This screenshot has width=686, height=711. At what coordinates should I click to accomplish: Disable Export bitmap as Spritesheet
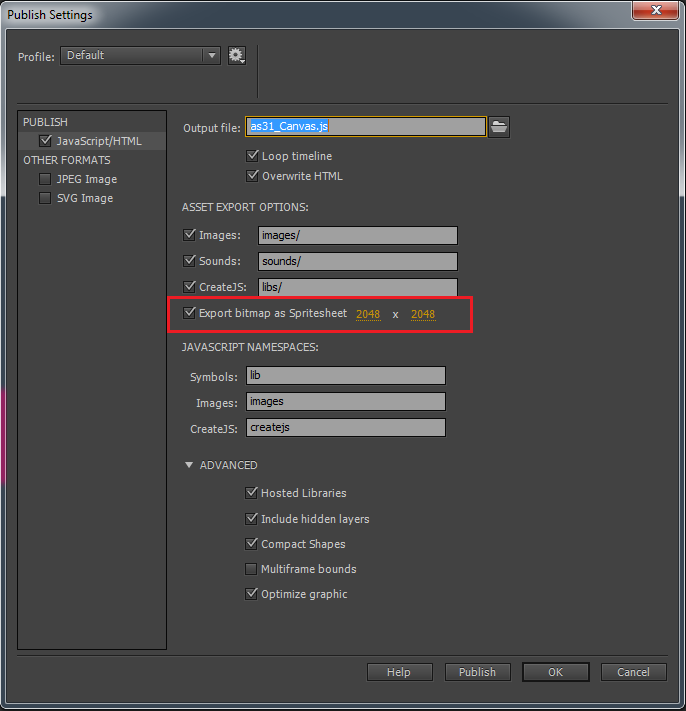pyautogui.click(x=189, y=313)
